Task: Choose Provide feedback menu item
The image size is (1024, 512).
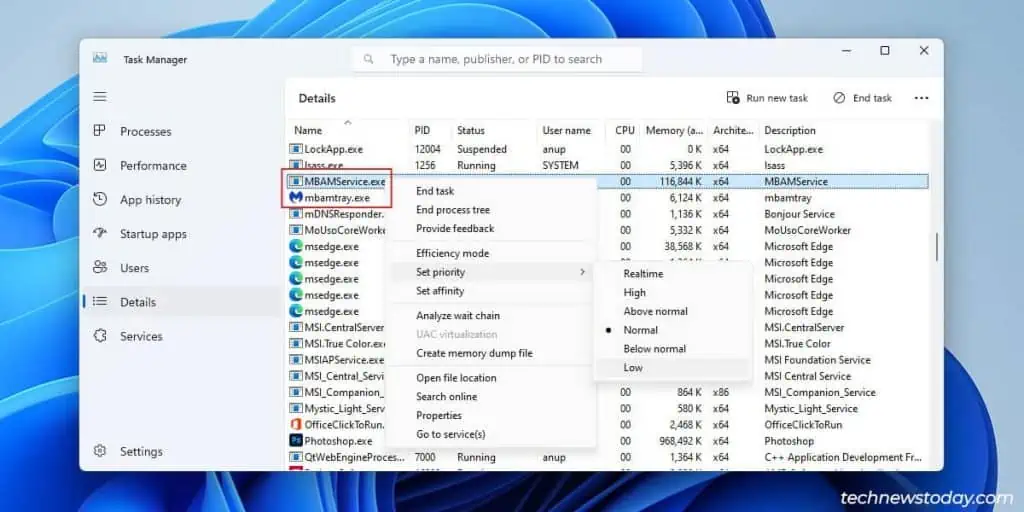Action: click(x=491, y=229)
